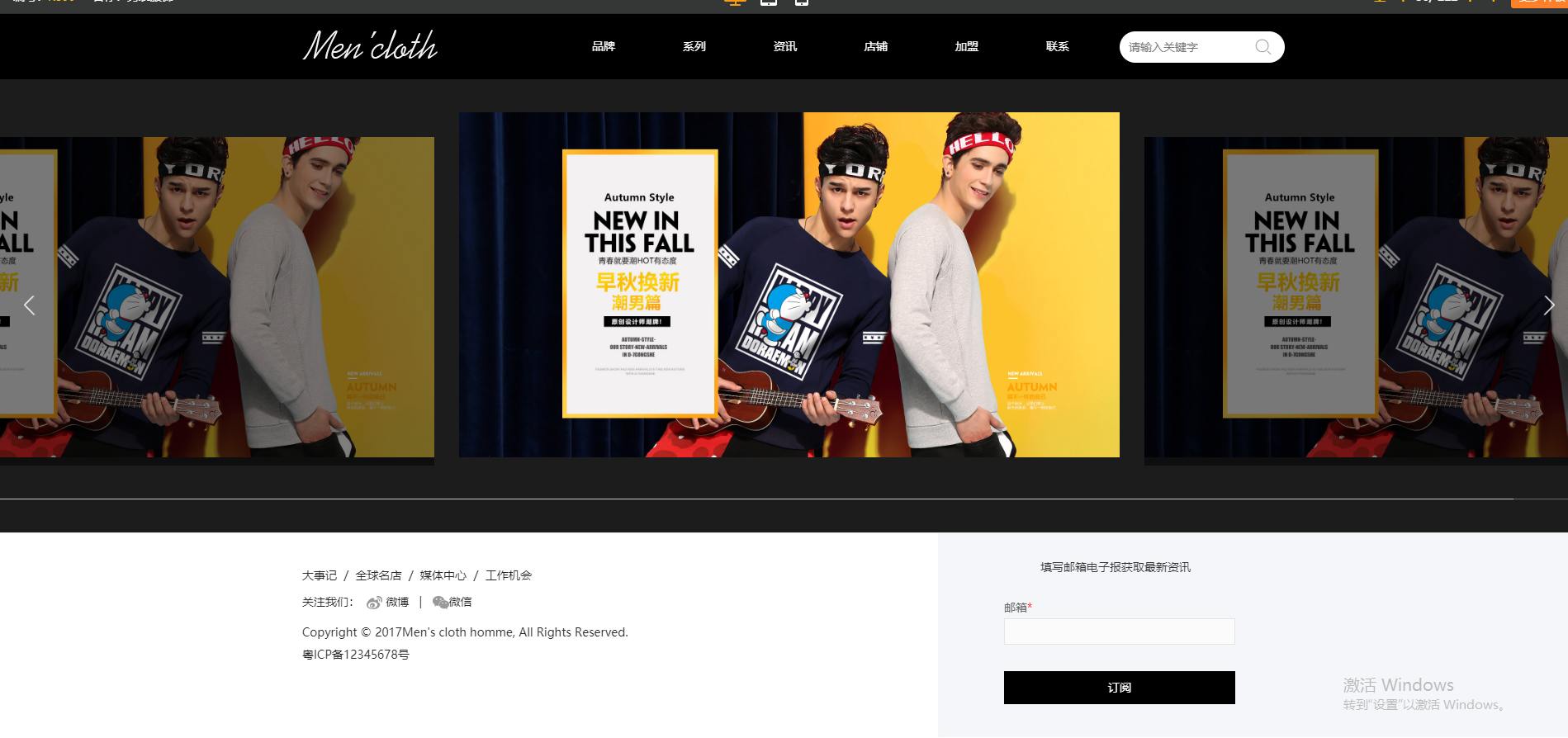Click the search magnifier icon

pos(1262,47)
